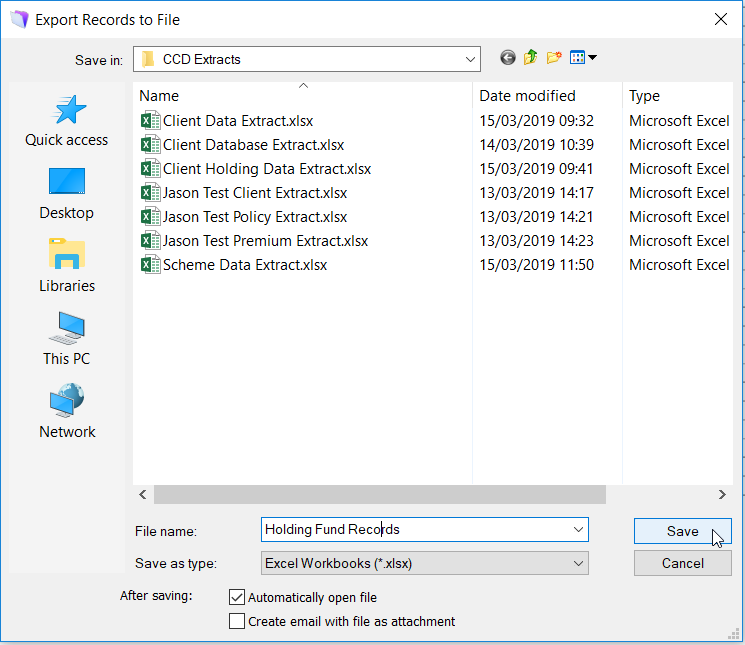Open the View menu icon
Viewport: 745px width, 645px height.
coord(582,58)
